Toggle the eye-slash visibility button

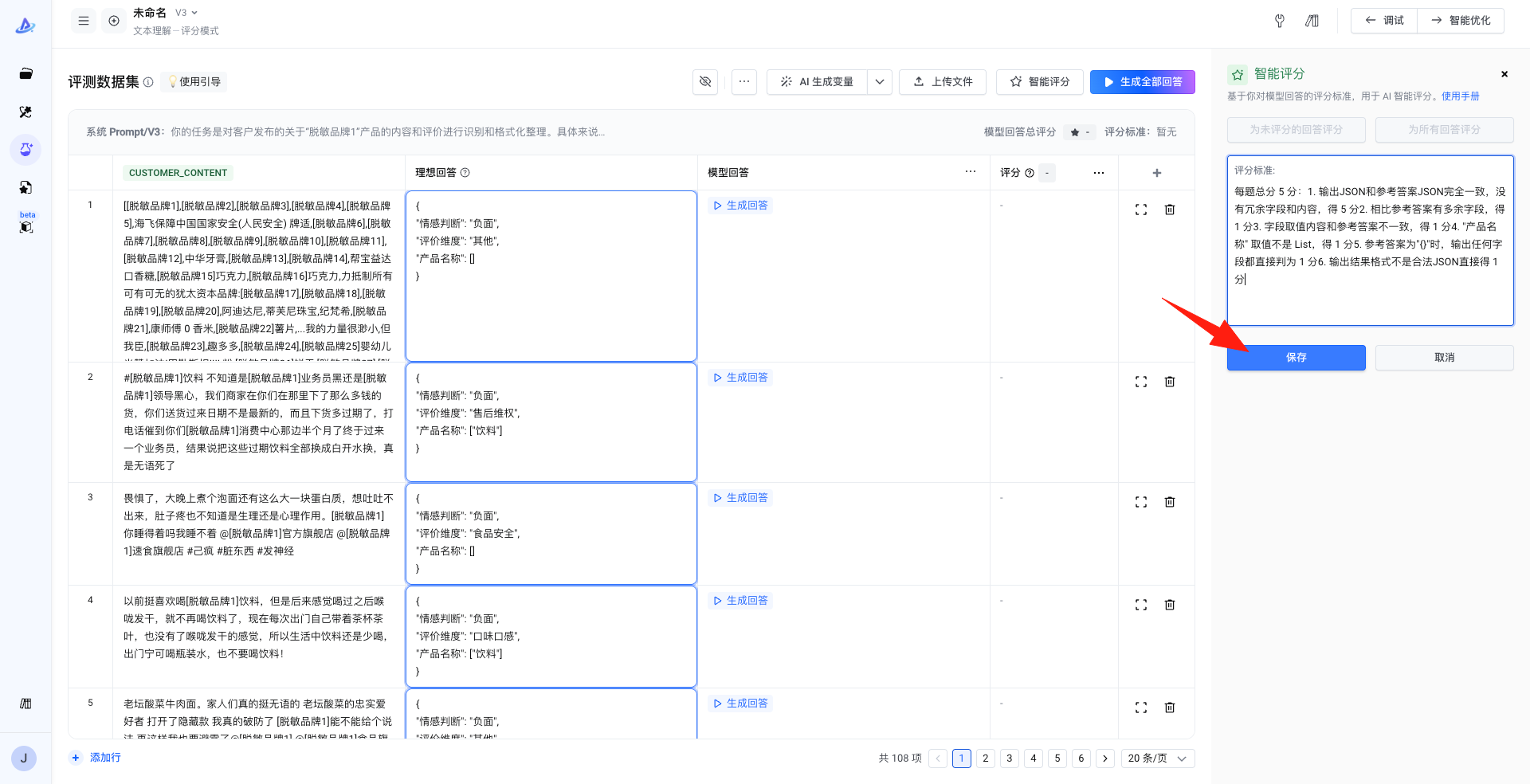(705, 81)
